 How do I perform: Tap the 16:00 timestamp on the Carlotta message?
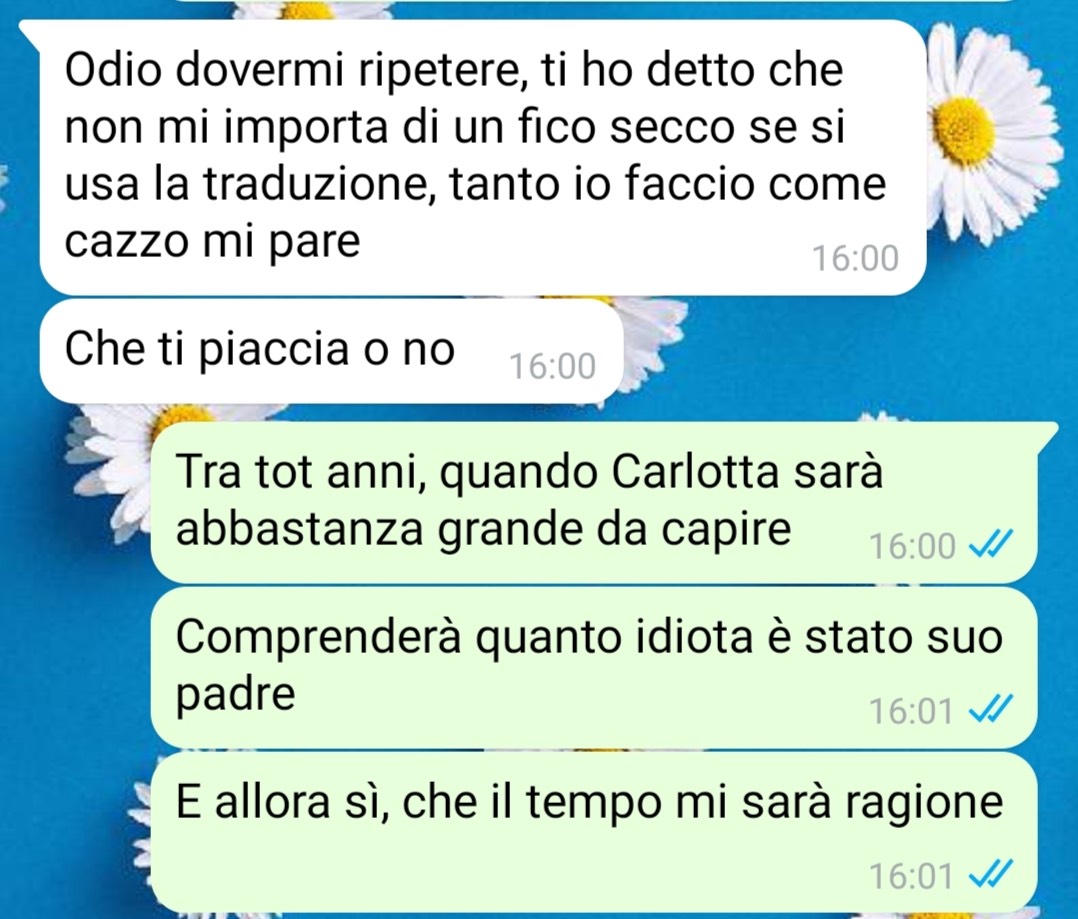tap(912, 547)
